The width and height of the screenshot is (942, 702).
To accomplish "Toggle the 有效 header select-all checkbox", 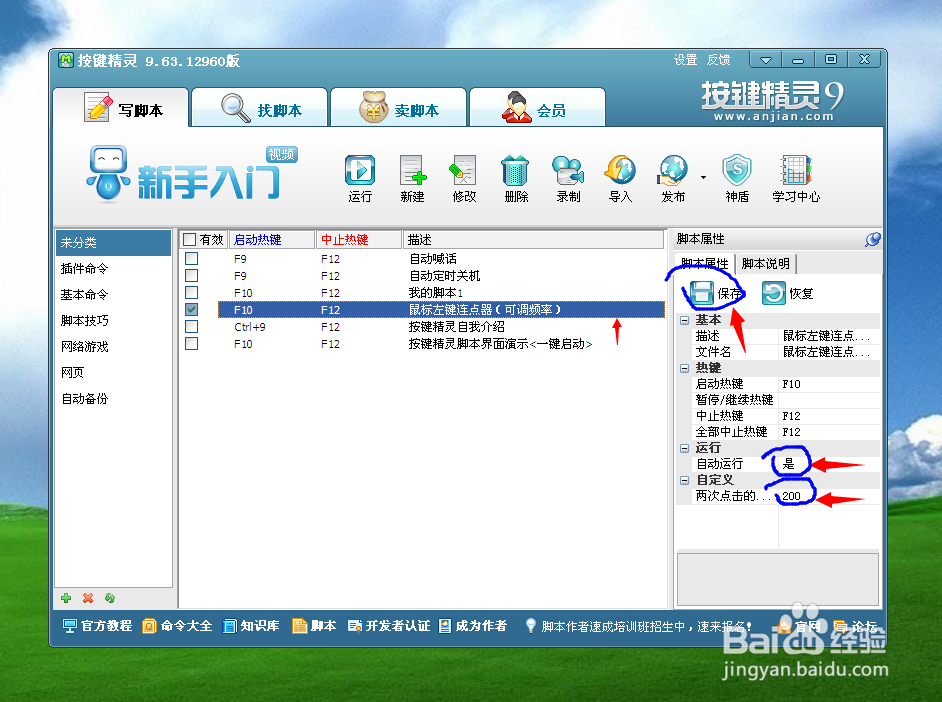I will tap(189, 240).
